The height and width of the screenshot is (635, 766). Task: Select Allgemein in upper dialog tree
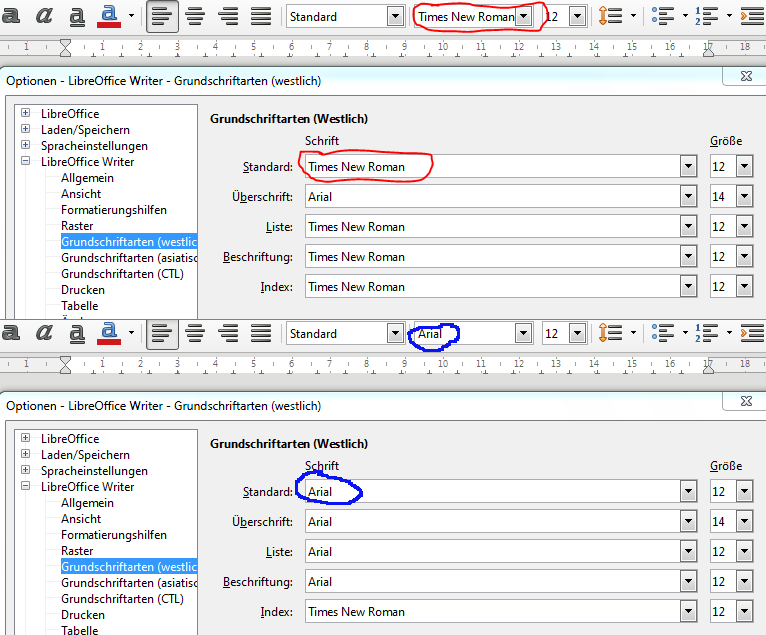point(87,178)
